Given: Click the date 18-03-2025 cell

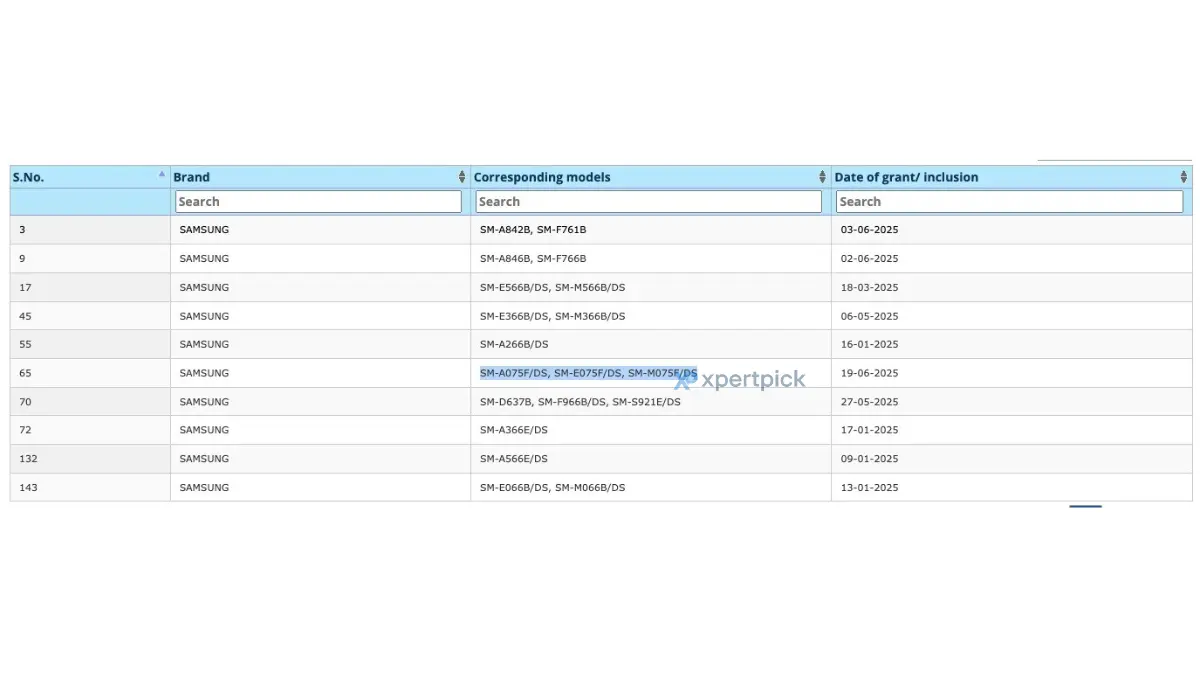Looking at the screenshot, I should (x=869, y=288).
